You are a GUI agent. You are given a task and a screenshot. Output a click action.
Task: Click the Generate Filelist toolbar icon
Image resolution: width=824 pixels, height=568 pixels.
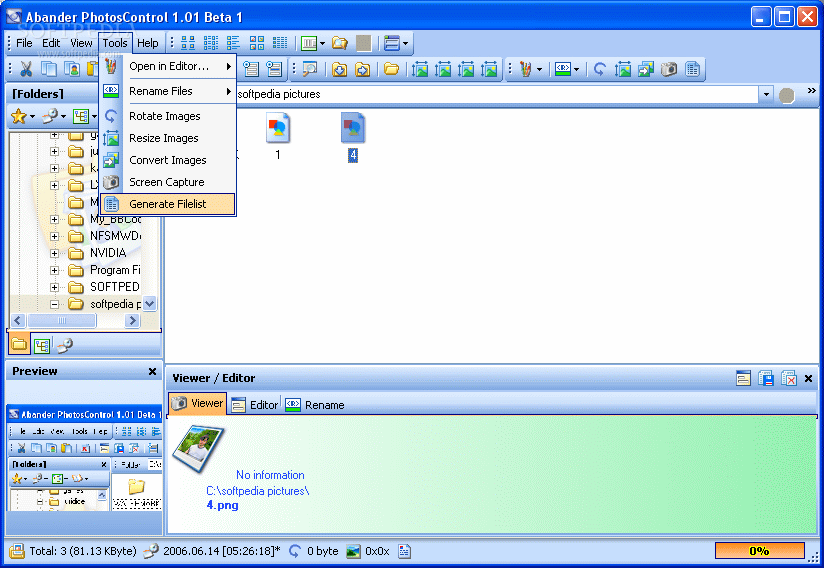(x=693, y=69)
